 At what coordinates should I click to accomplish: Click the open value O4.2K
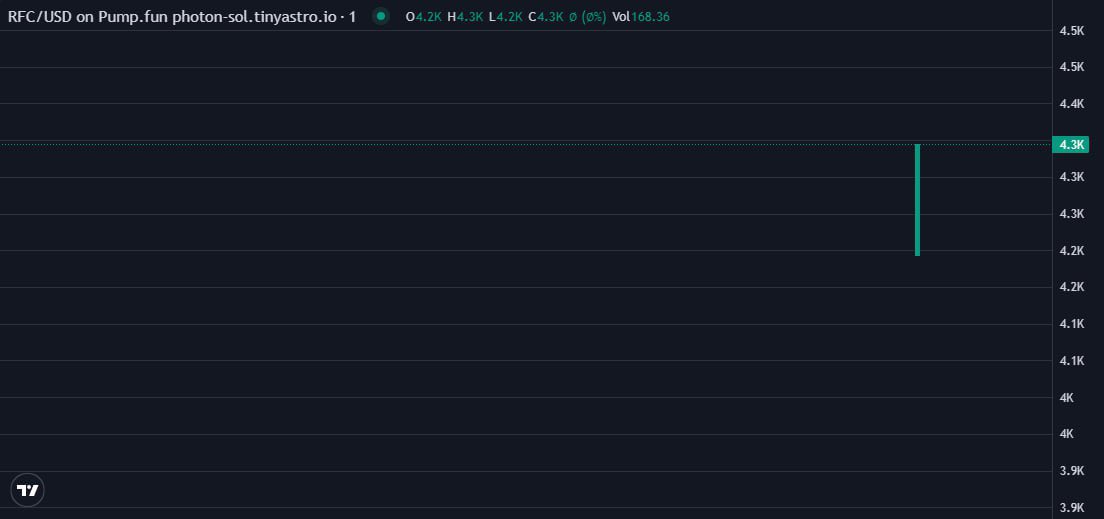point(424,17)
